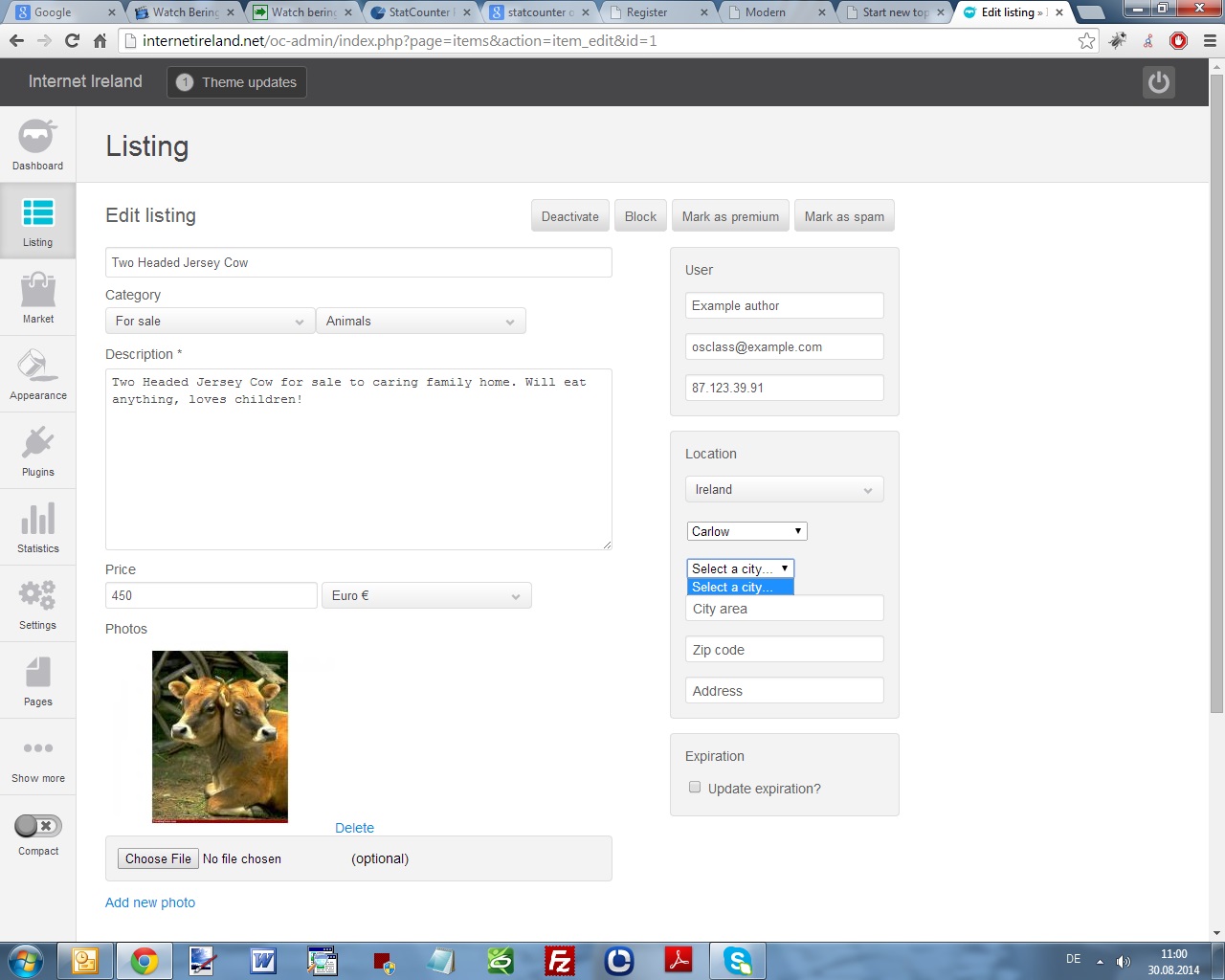Click the volume speaker tray icon
Screen dimensions: 1225x980
pos(1124,962)
